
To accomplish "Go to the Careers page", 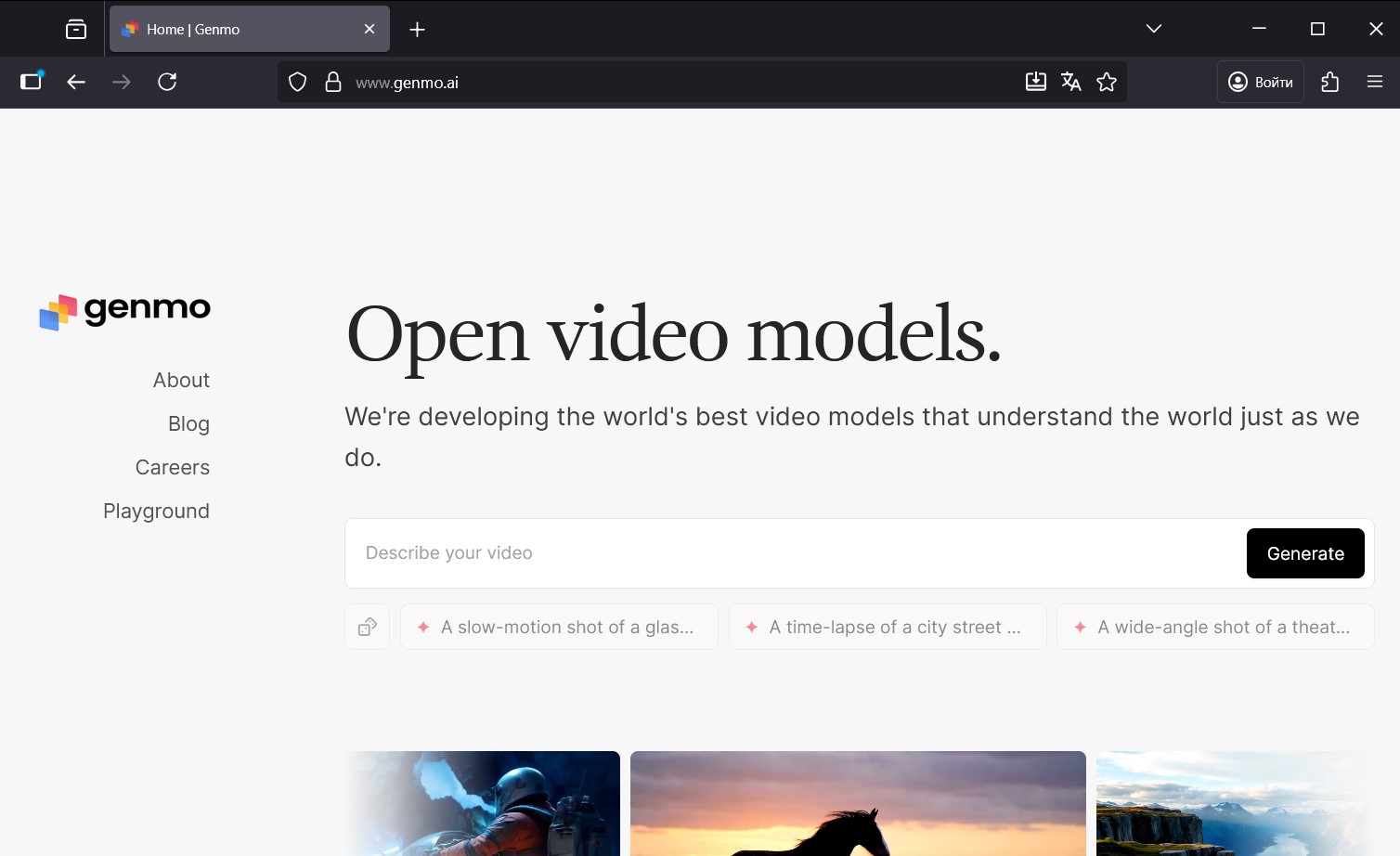I will coord(172,467).
